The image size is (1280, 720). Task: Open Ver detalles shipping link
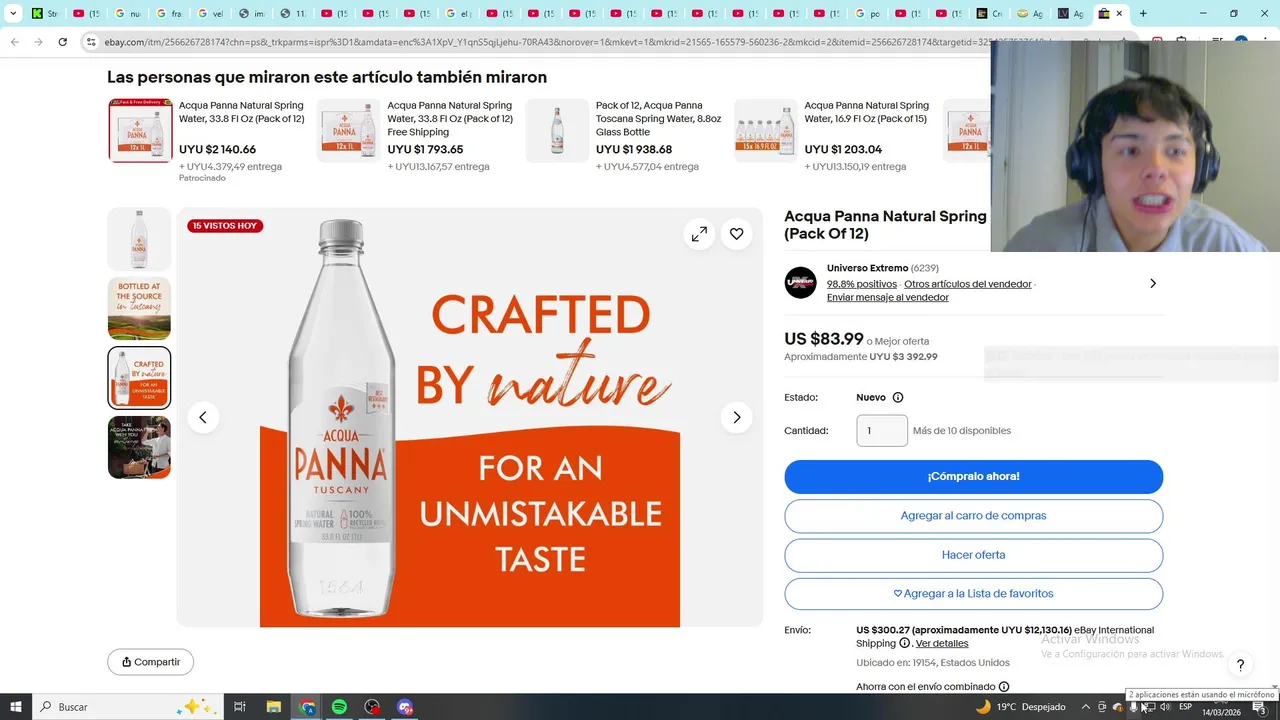click(x=942, y=643)
